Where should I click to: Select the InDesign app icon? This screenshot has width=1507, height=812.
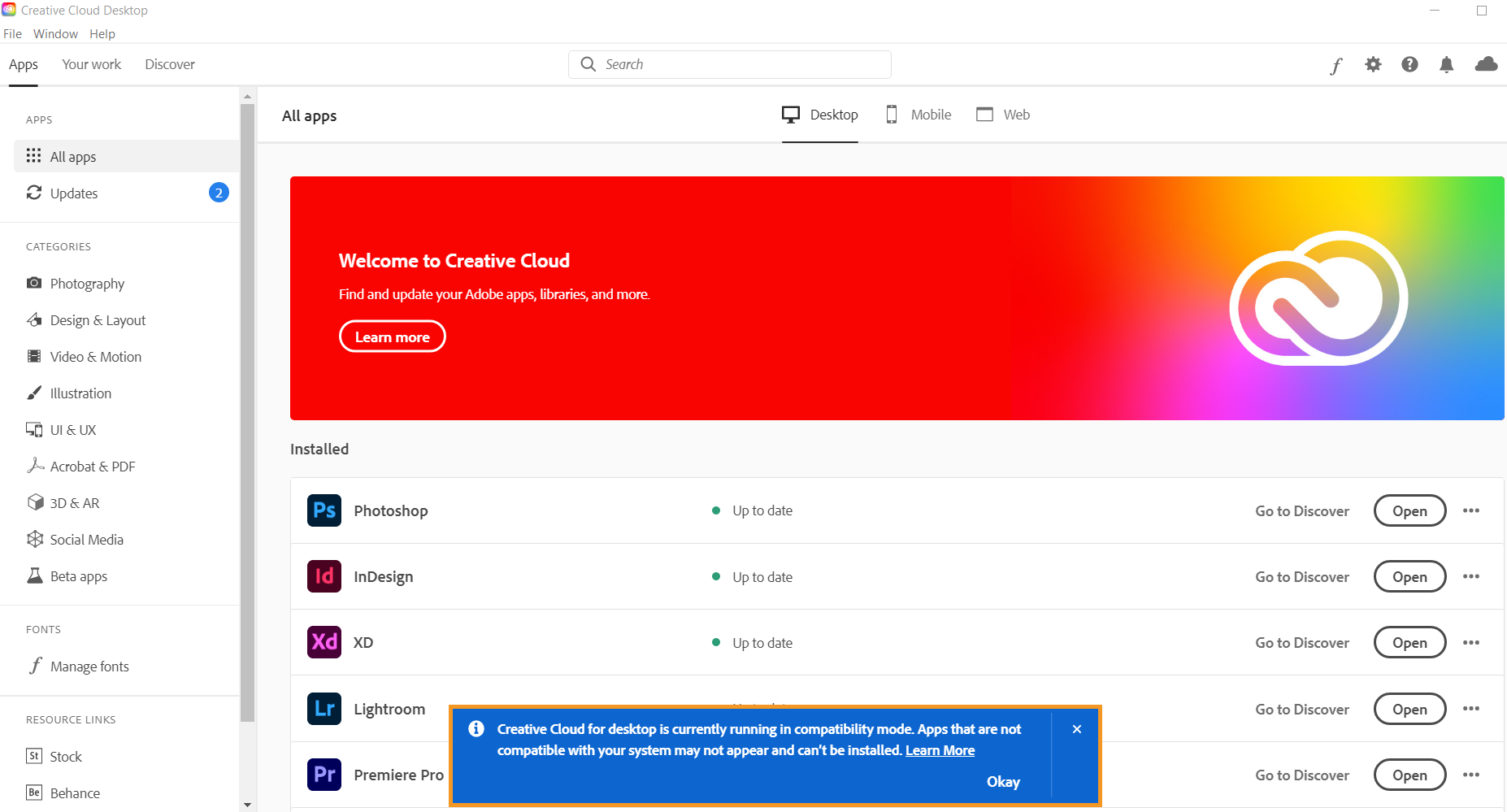(x=324, y=576)
